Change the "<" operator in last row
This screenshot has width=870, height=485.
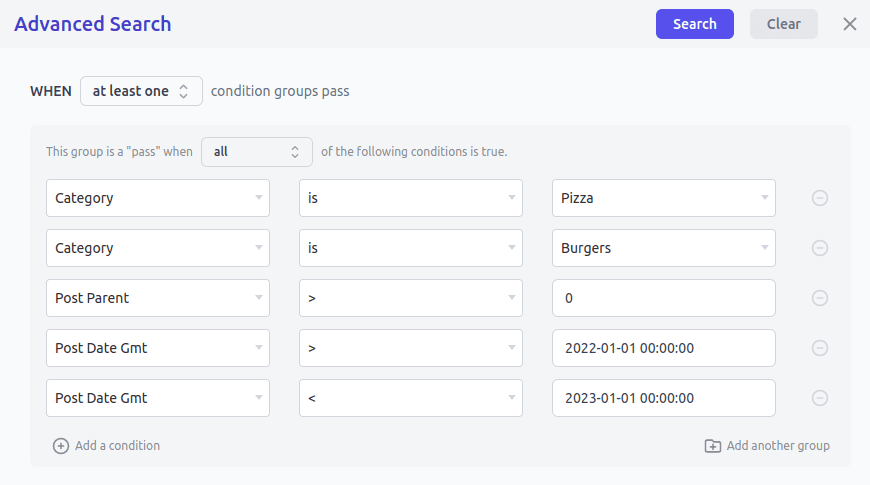(x=411, y=398)
